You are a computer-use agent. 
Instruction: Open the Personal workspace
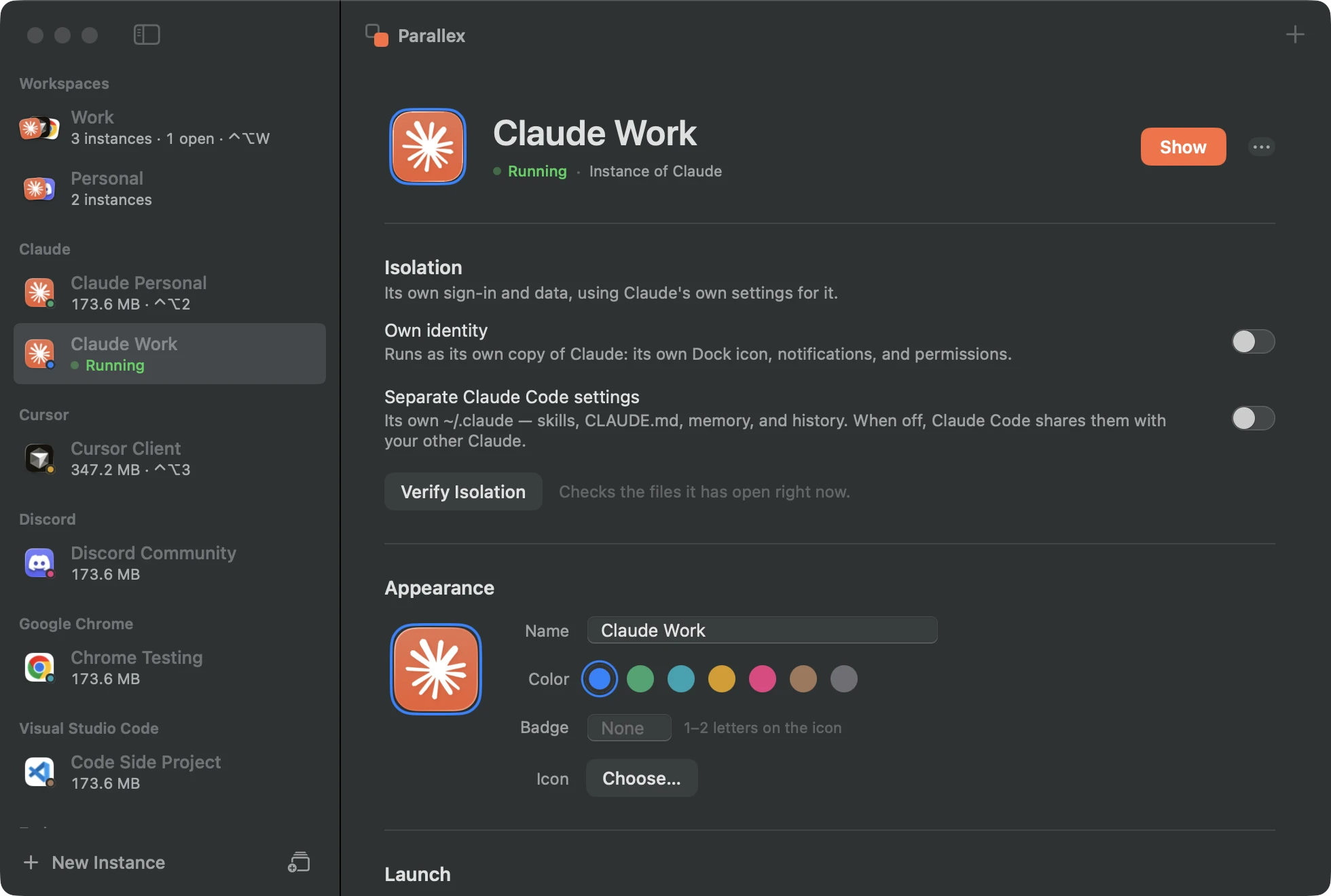point(170,189)
